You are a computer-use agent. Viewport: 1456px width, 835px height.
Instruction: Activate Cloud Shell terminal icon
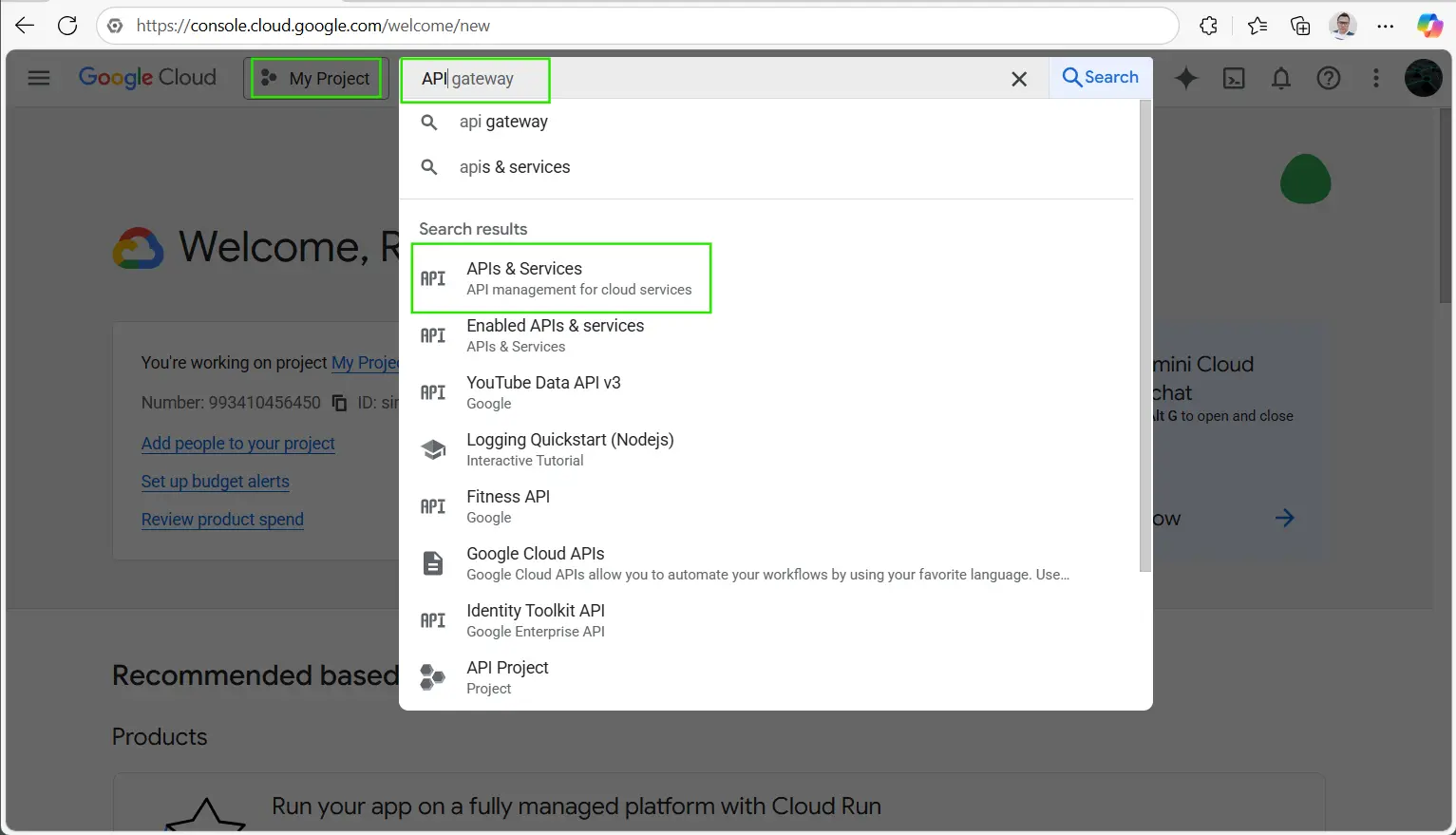[x=1233, y=78]
